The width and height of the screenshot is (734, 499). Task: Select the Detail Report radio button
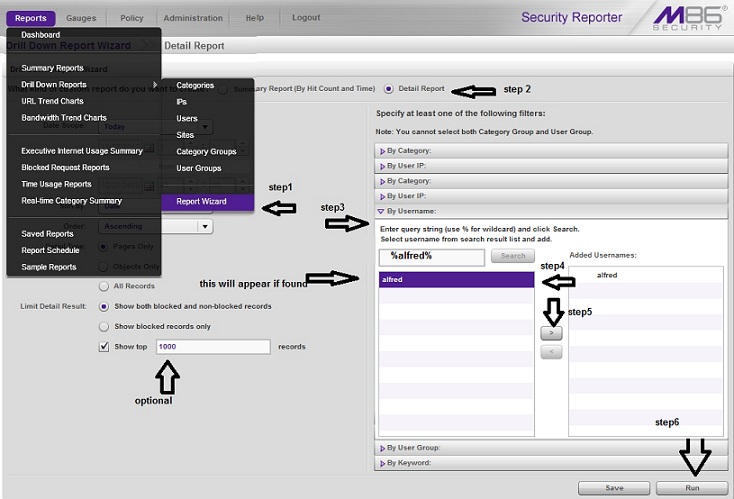pos(389,89)
